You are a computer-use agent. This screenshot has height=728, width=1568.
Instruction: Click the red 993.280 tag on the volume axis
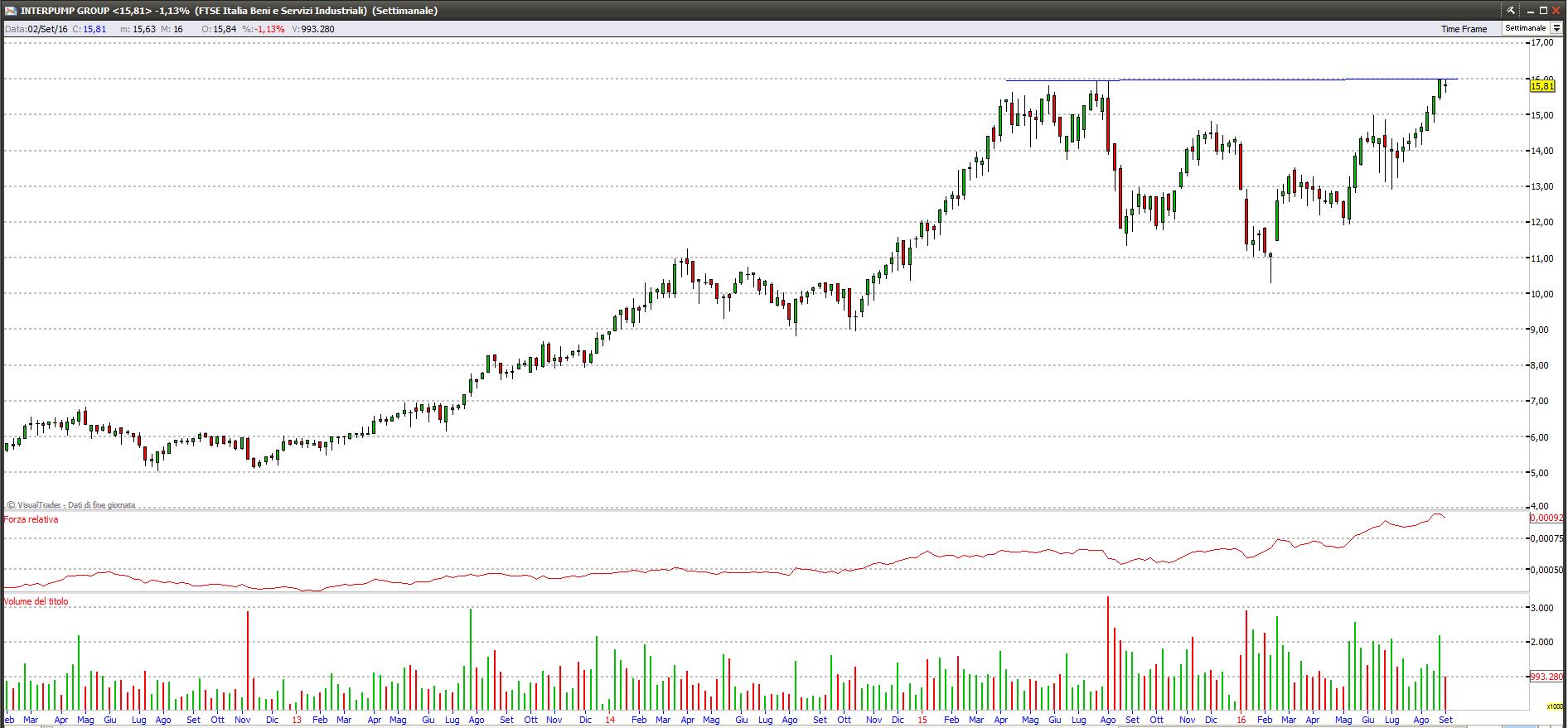[1546, 677]
